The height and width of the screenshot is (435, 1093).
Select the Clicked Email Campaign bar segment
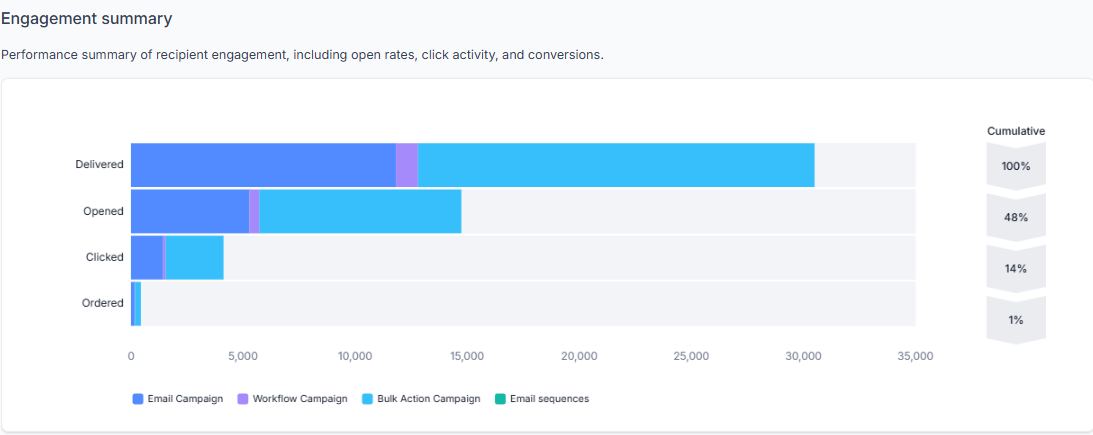coord(146,257)
